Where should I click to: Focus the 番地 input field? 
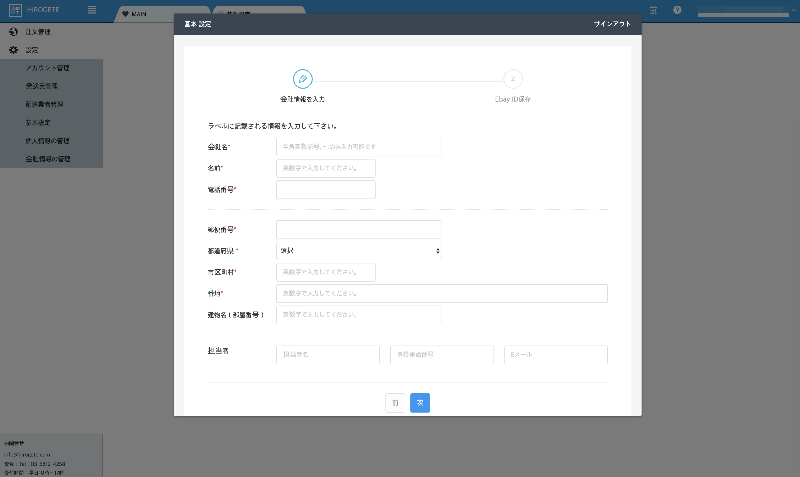tap(442, 293)
